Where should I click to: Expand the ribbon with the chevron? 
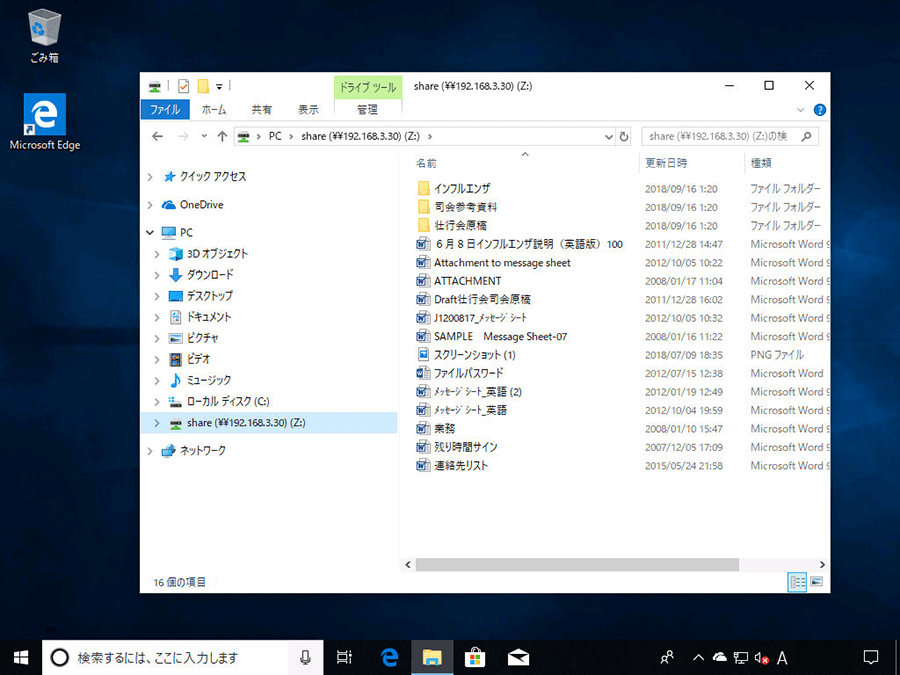[x=801, y=110]
